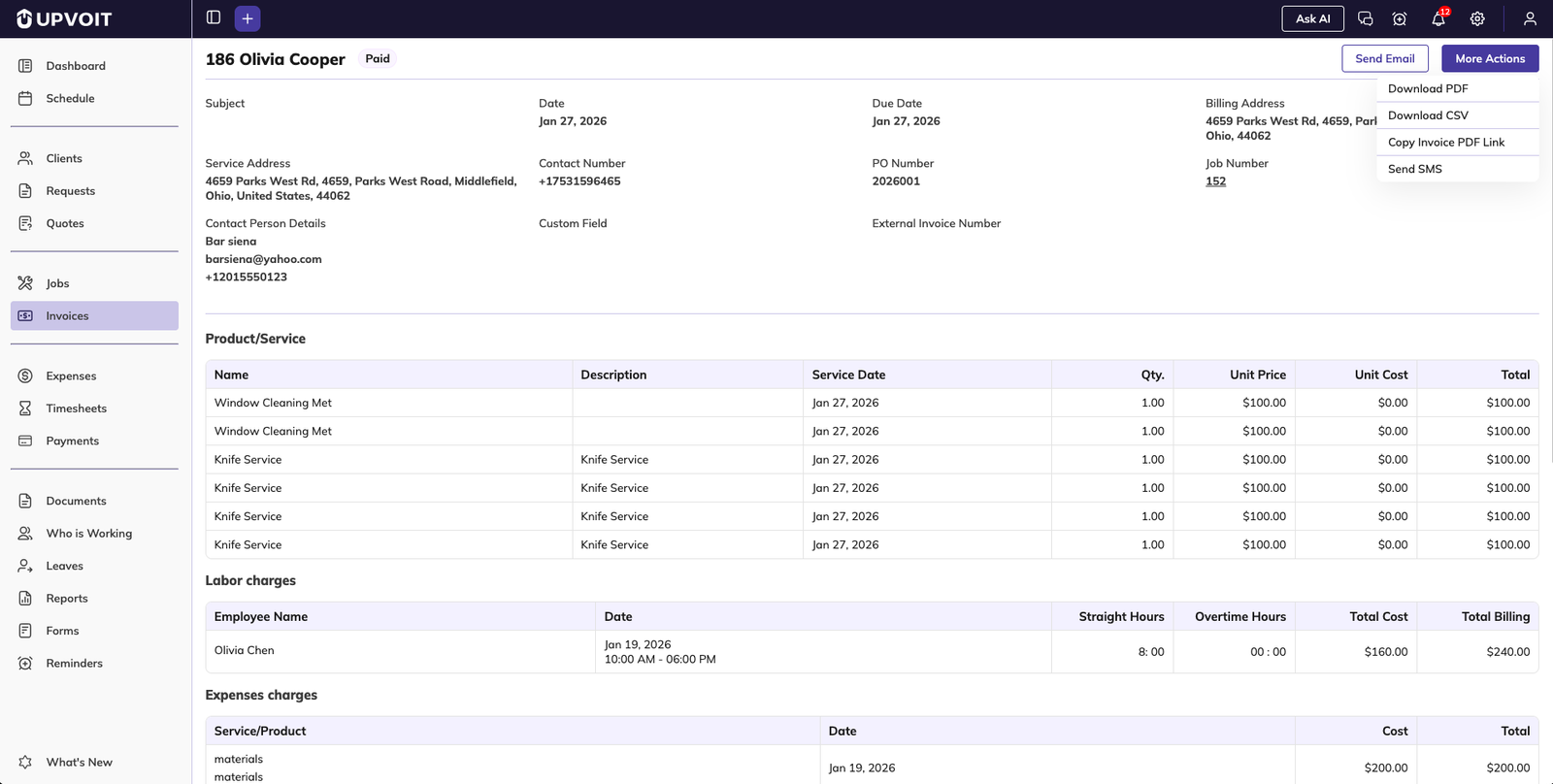Toggle the sidebar panel icon
The image size is (1553, 784).
214,17
